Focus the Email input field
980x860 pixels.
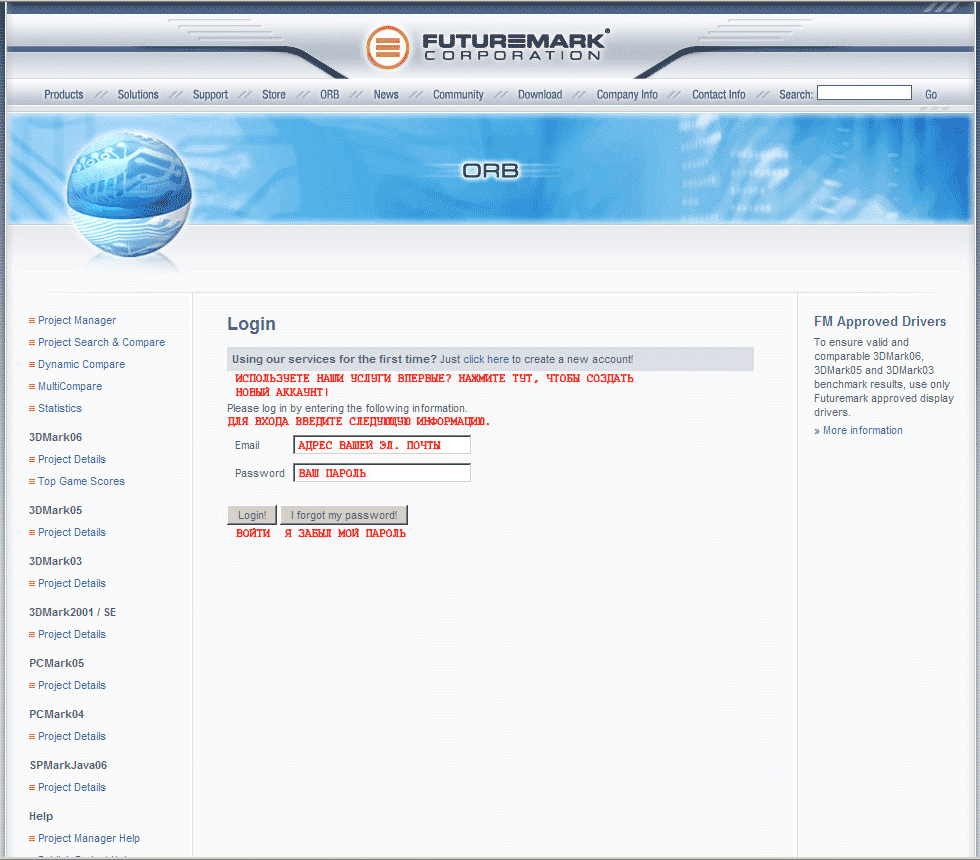(x=382, y=445)
